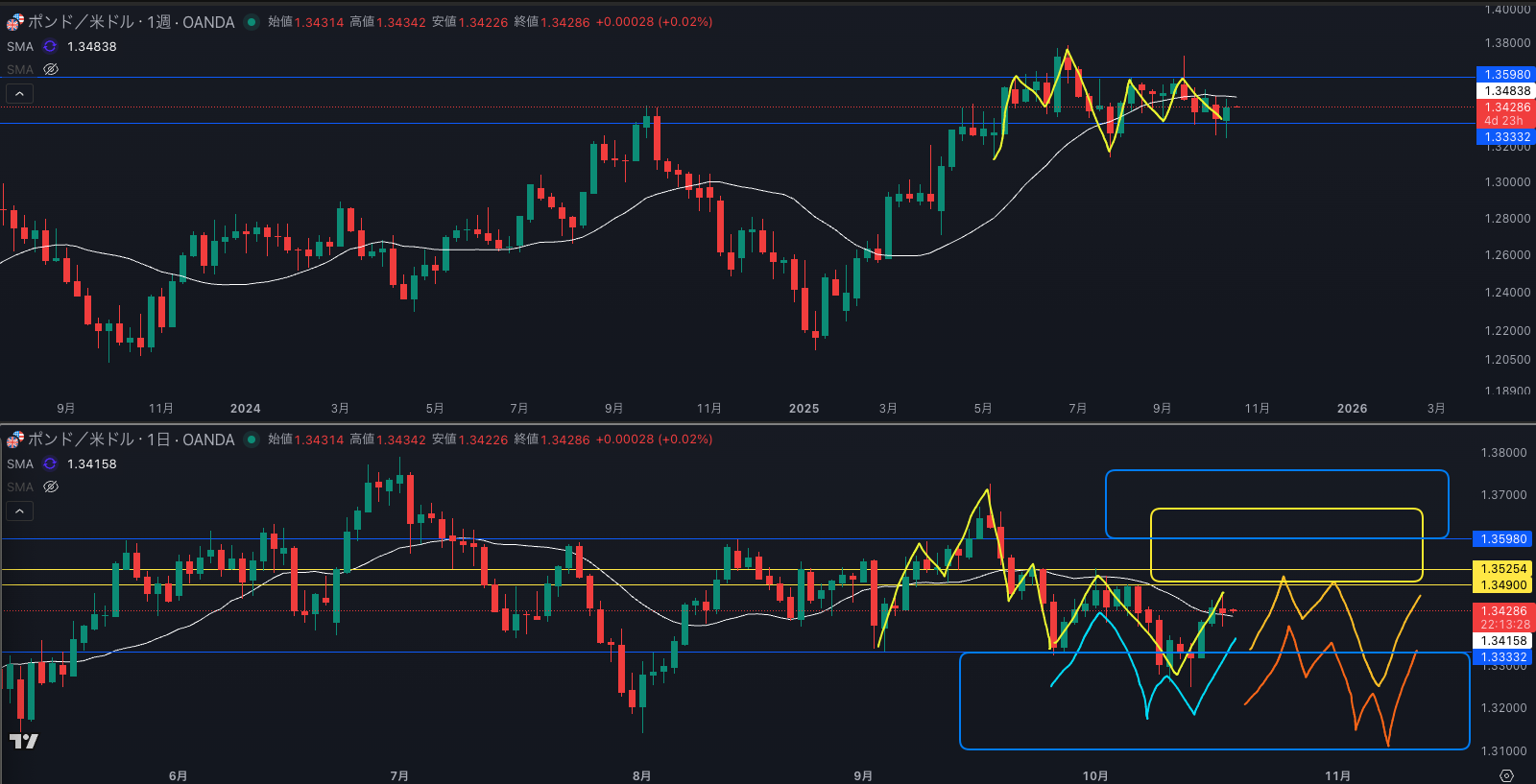Click the green market status dot on daily chart

(252, 440)
